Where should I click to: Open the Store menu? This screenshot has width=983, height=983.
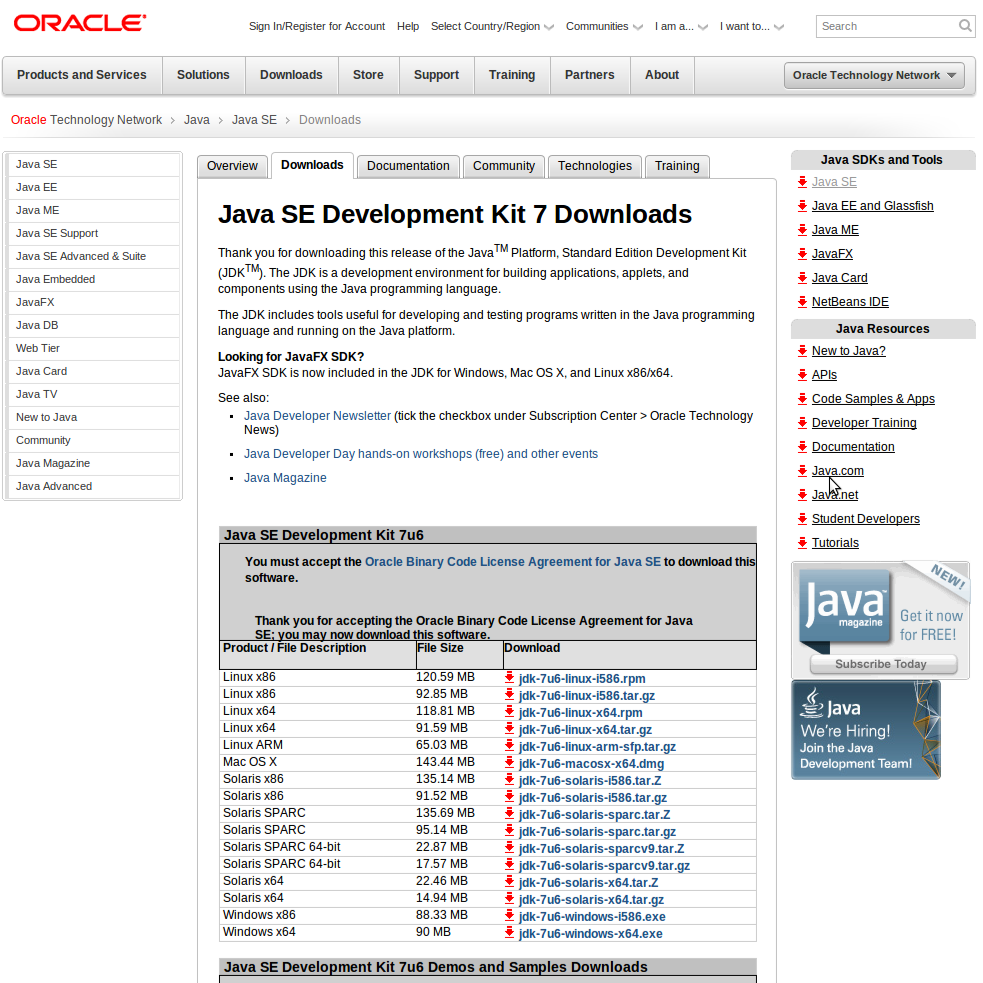click(x=368, y=75)
